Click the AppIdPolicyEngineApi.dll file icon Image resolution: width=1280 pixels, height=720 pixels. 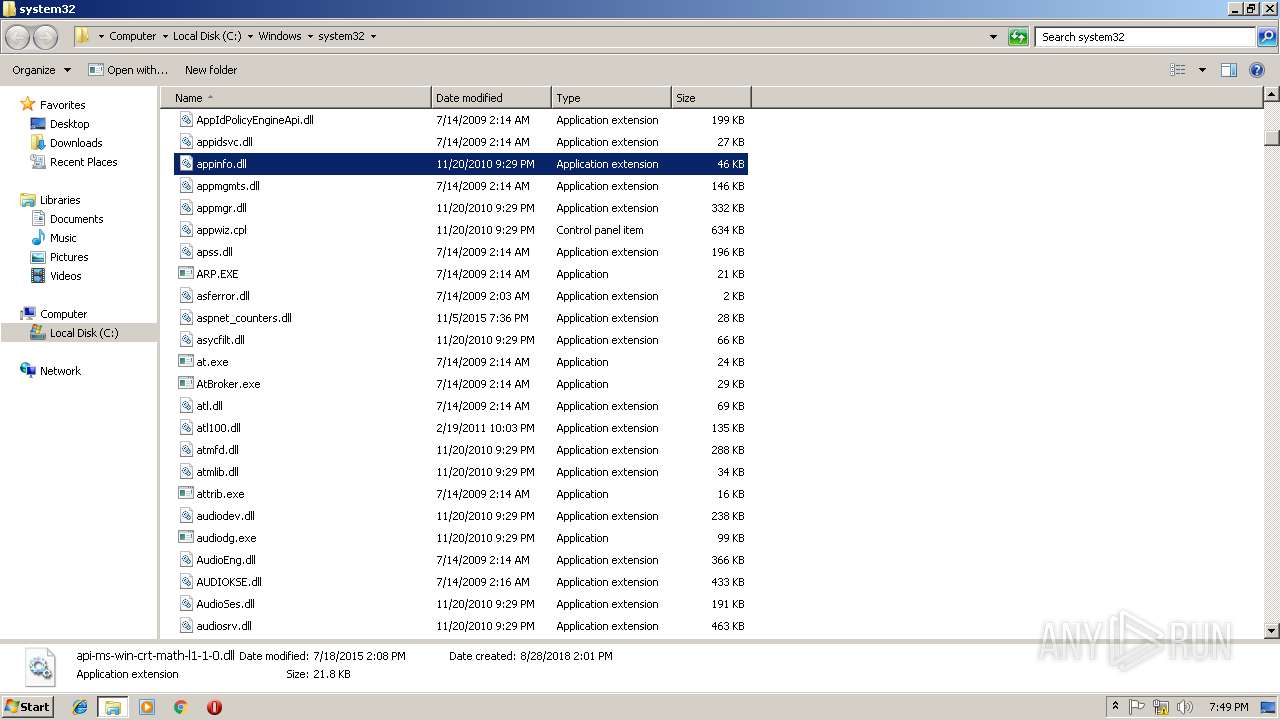[x=186, y=120]
